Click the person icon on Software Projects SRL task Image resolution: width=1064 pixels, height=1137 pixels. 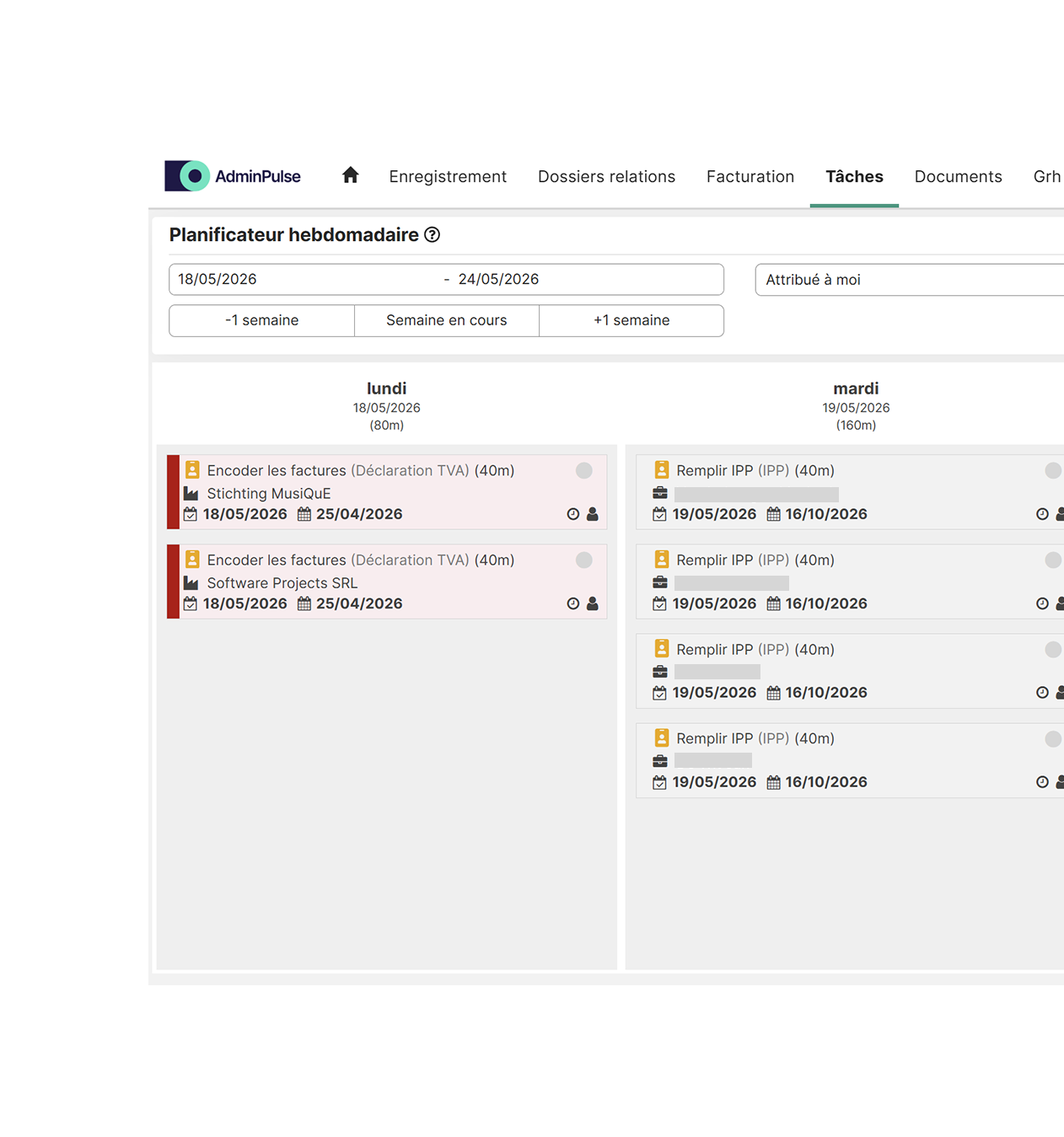[593, 603]
